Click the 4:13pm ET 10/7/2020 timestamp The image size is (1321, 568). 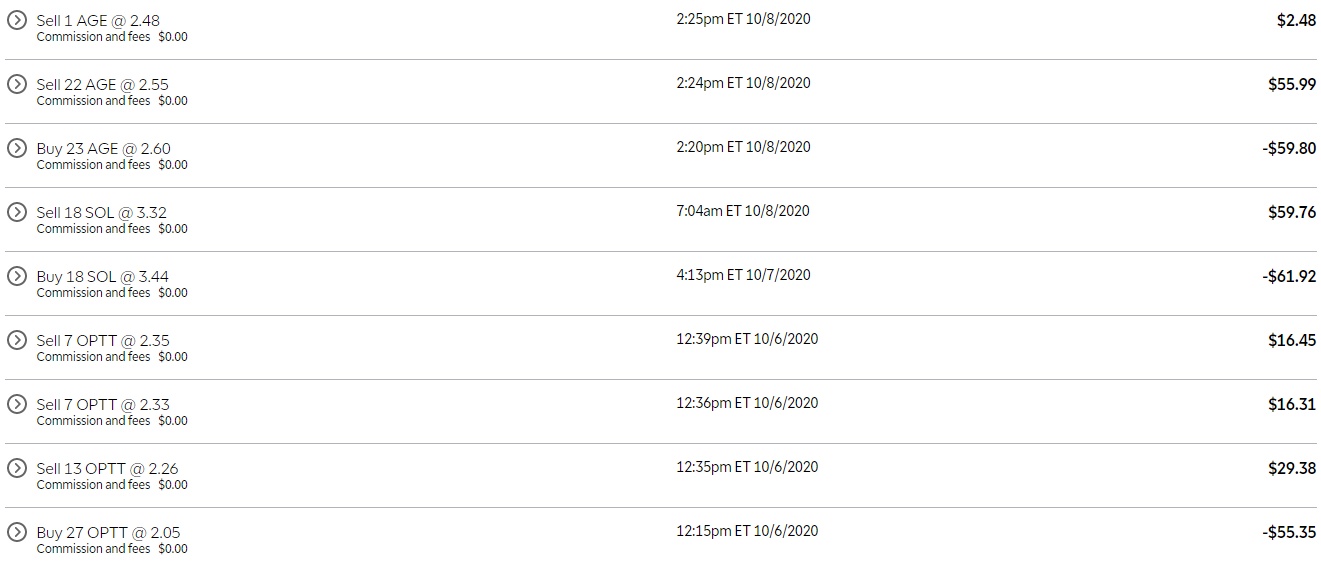click(x=743, y=275)
